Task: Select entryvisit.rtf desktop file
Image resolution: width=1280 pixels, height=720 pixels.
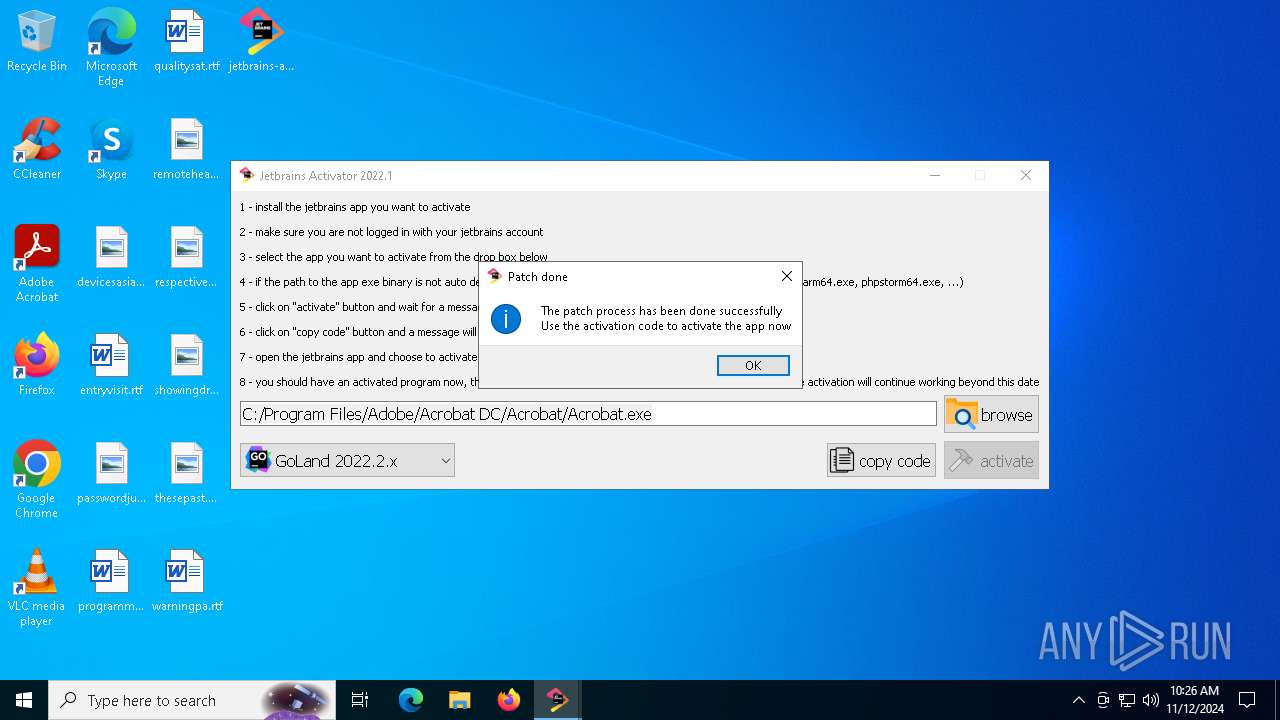Action: pyautogui.click(x=111, y=366)
